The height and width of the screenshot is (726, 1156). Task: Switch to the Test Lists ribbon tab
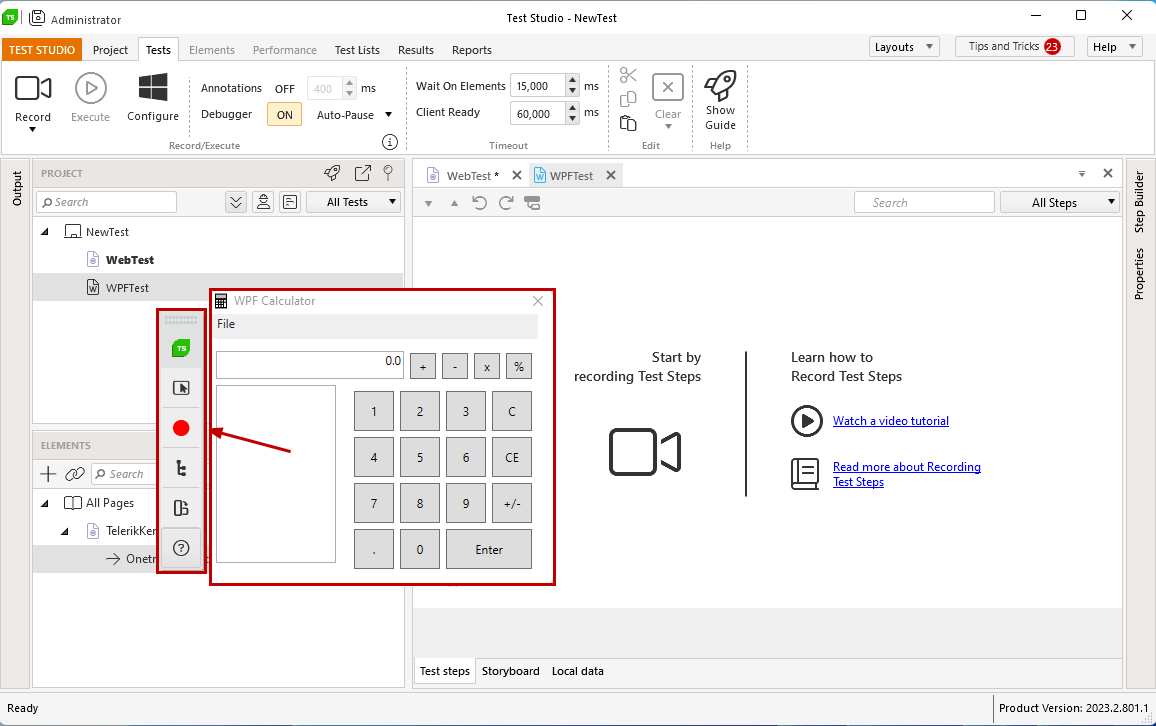(x=357, y=50)
